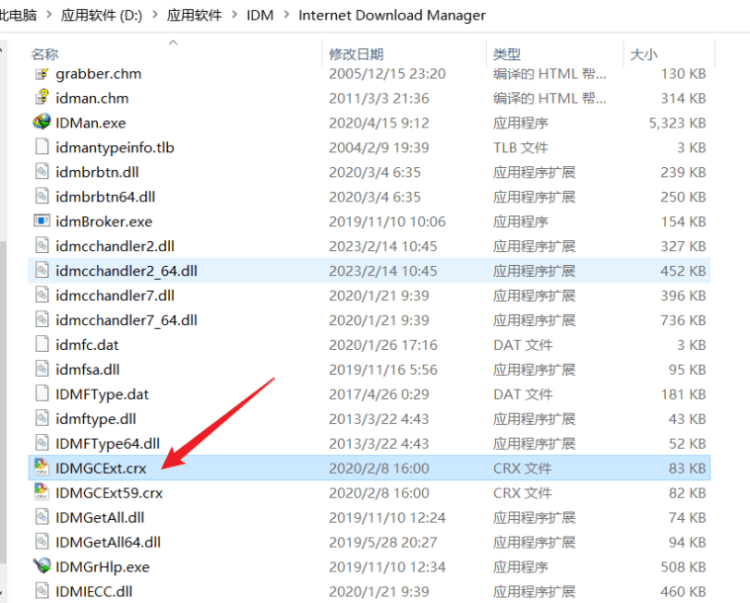This screenshot has height=603, width=750.
Task: Select the file name IDMIECC.dll
Action: 94,592
